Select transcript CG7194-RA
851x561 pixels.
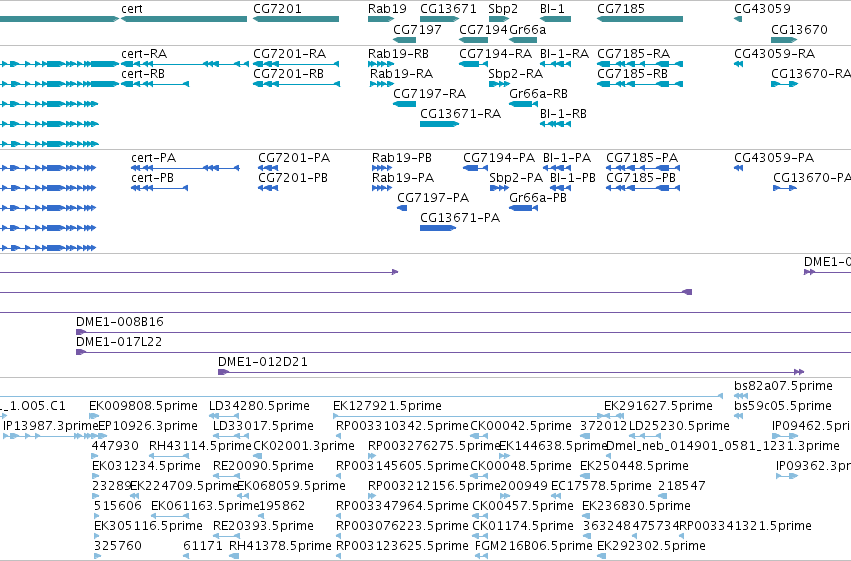(496, 54)
